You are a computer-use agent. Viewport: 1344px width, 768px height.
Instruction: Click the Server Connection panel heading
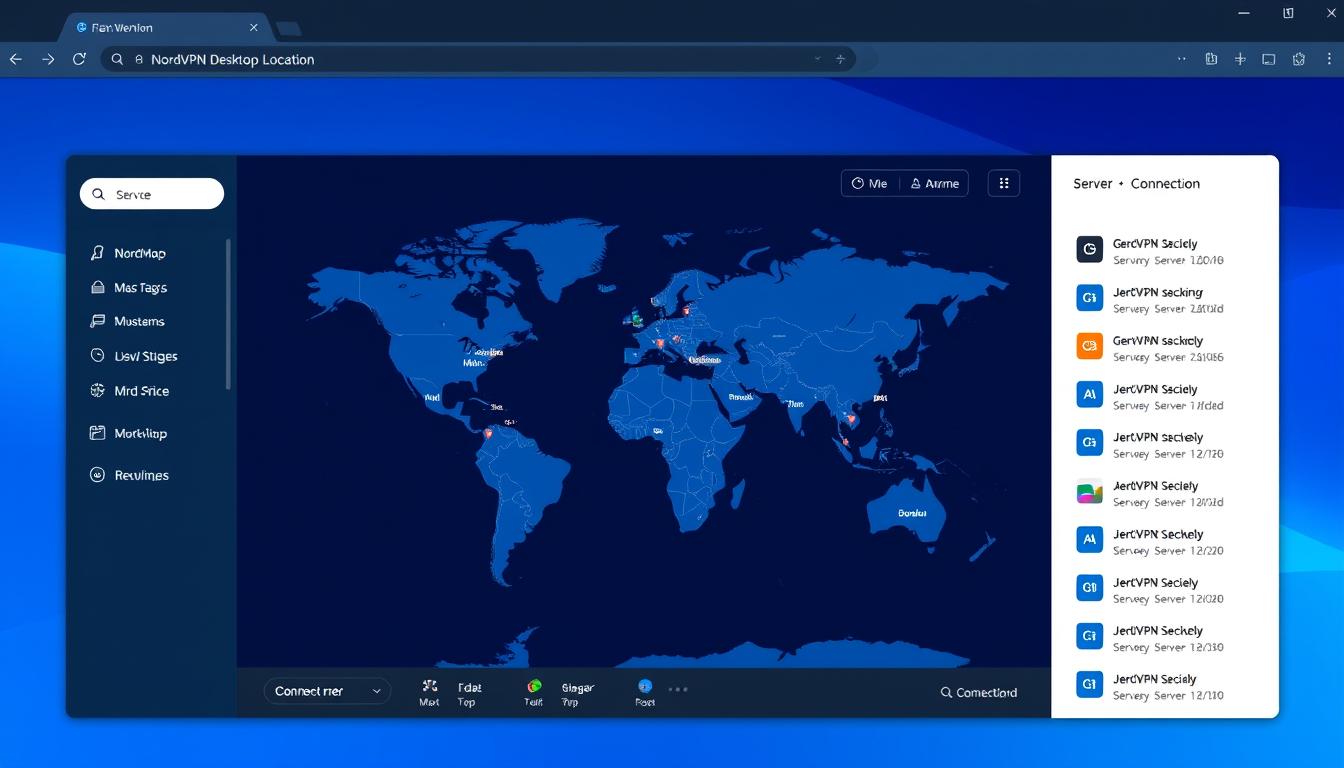click(1136, 183)
